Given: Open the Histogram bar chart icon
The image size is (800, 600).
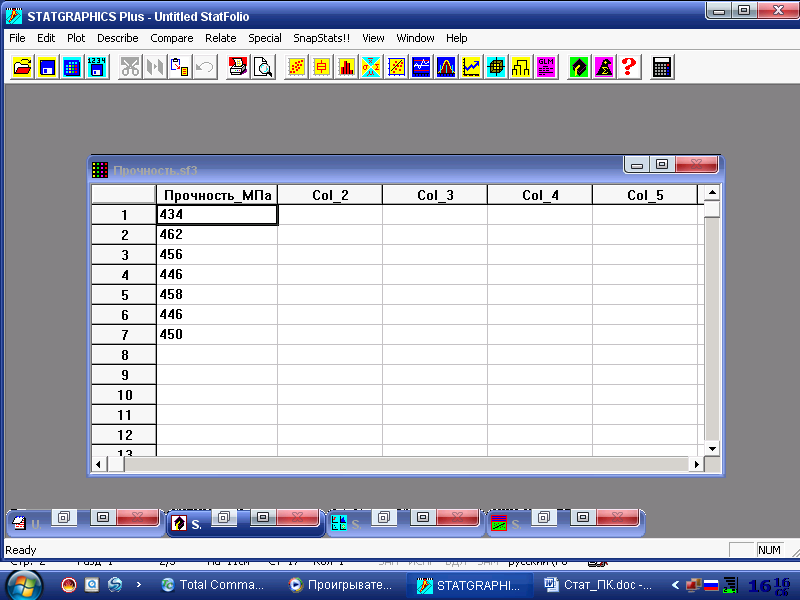Looking at the screenshot, I should pos(346,67).
